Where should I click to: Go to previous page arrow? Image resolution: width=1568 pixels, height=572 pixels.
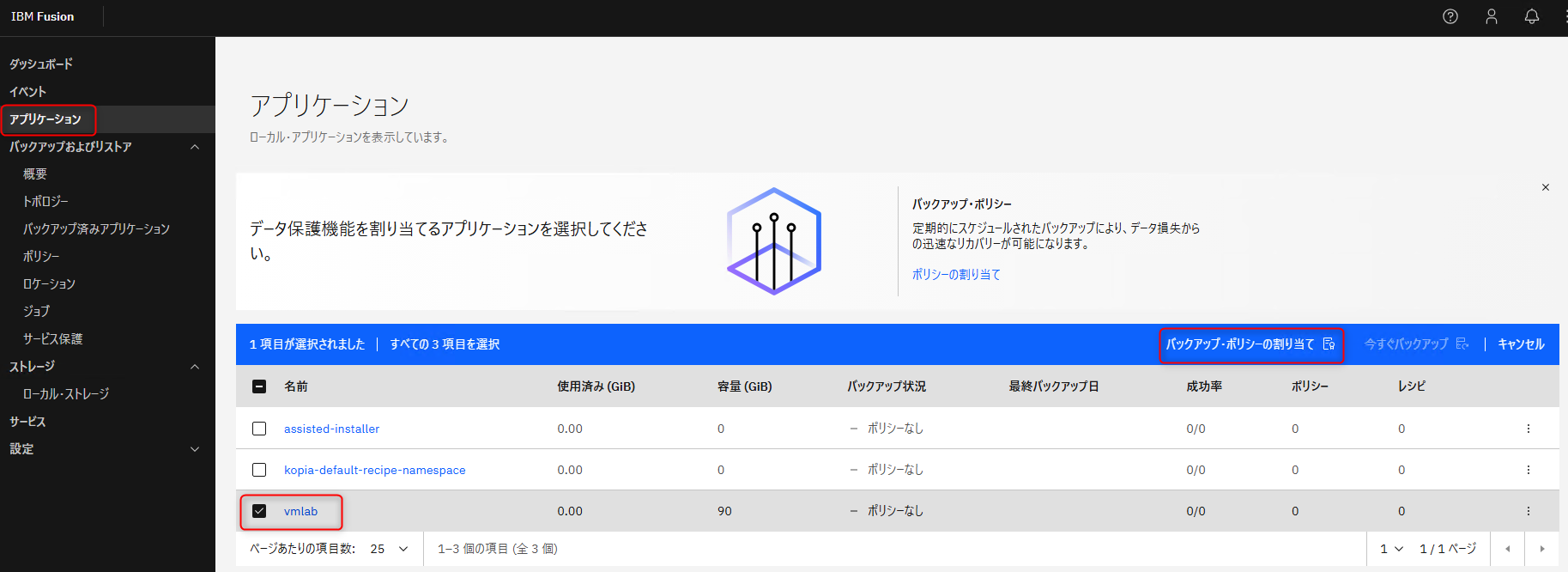click(1508, 549)
